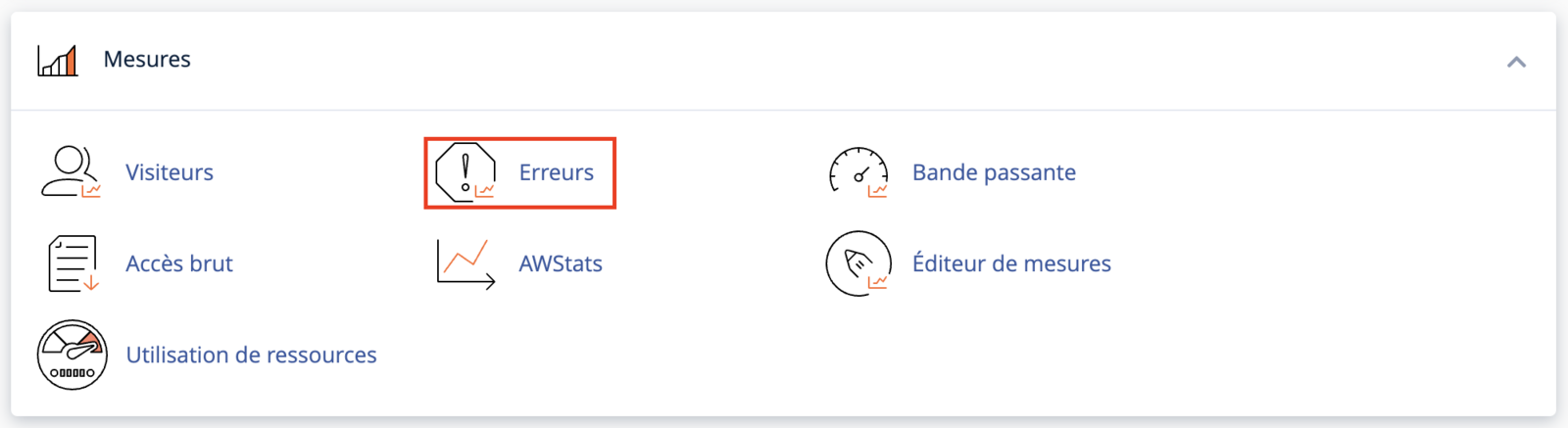
Task: Open the Visiteurs link
Action: tap(170, 172)
